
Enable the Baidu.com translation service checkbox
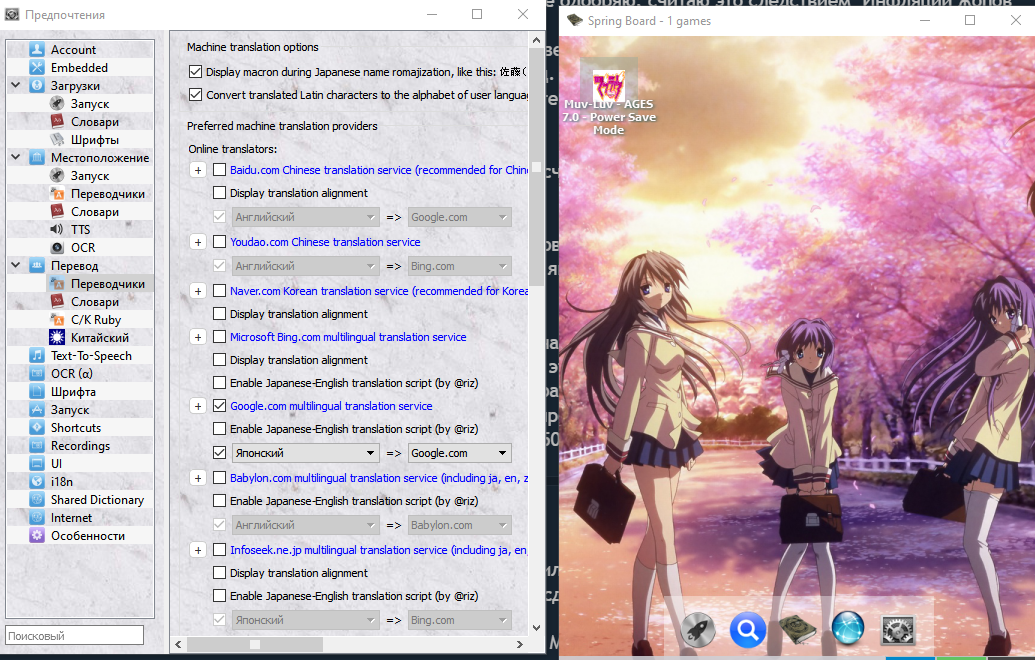click(x=220, y=170)
